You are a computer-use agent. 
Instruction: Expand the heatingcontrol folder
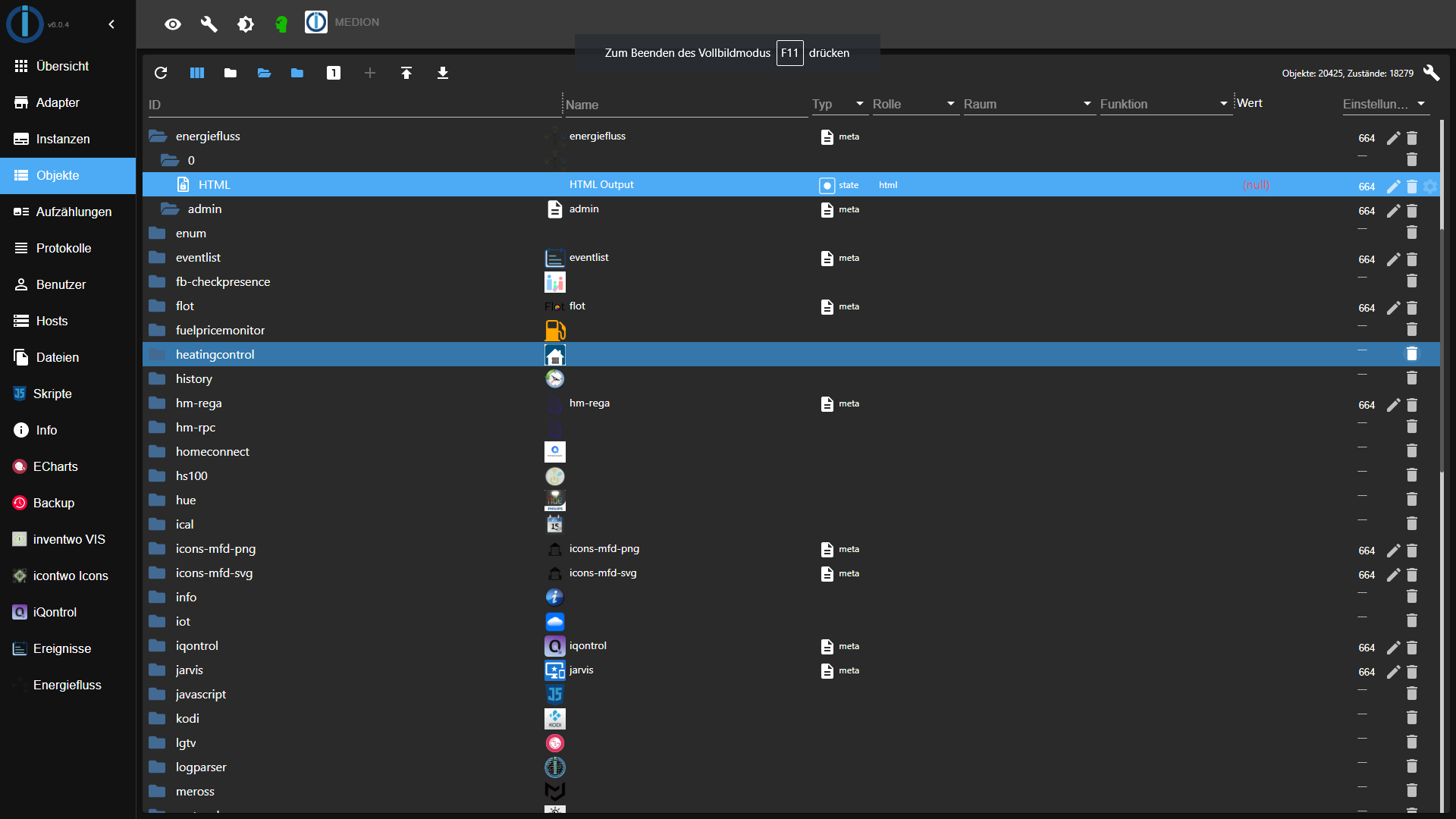tap(158, 355)
